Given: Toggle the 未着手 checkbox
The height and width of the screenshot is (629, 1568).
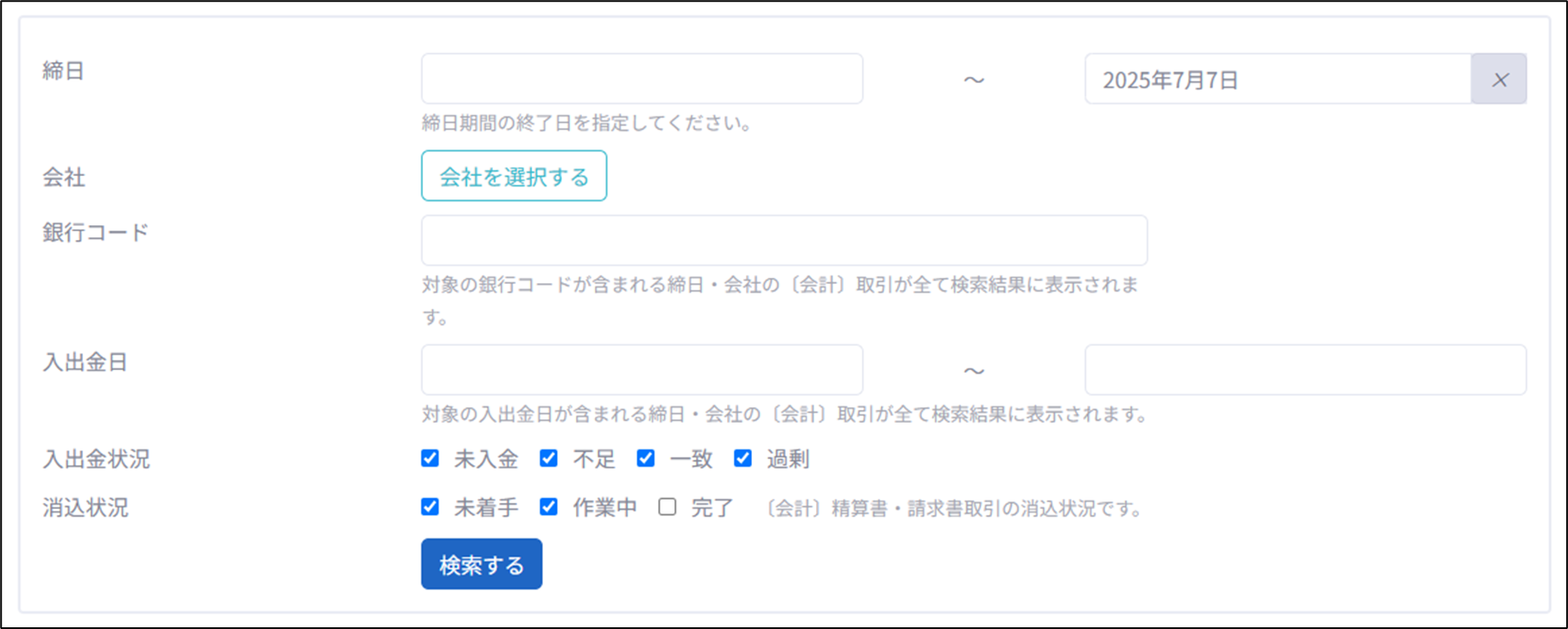Looking at the screenshot, I should (x=430, y=506).
